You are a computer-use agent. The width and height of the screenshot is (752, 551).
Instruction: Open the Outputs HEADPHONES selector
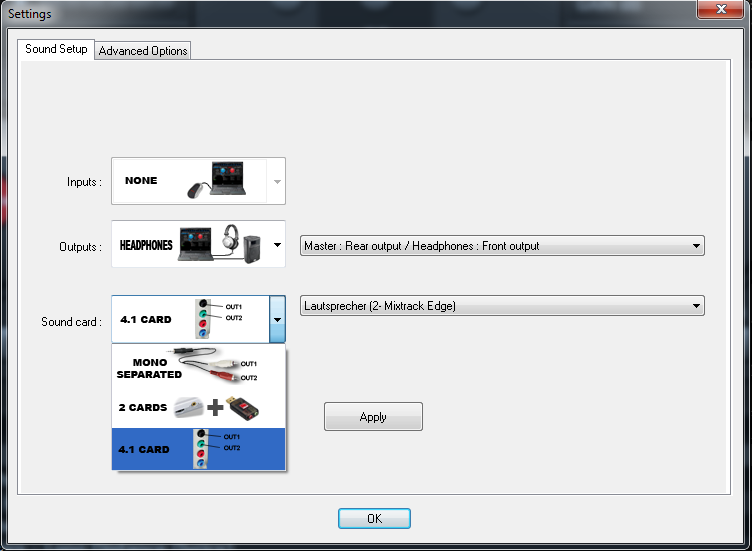(198, 244)
